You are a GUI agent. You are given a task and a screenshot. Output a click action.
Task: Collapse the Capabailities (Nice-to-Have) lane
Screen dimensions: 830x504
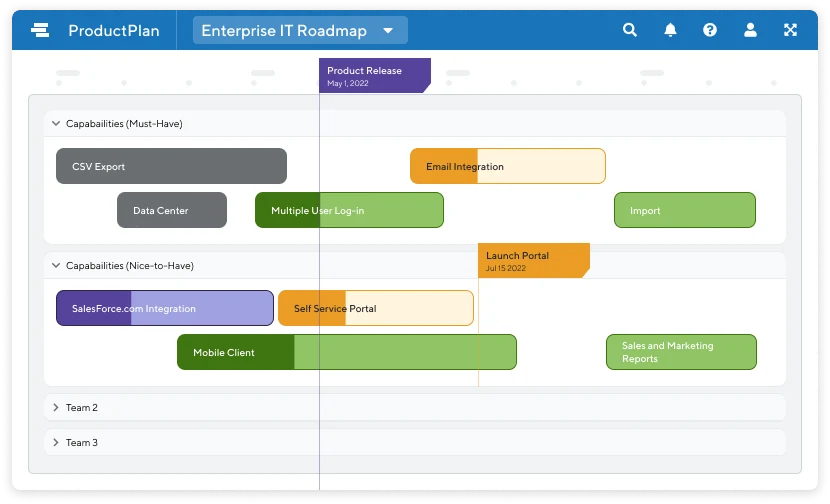(x=56, y=265)
